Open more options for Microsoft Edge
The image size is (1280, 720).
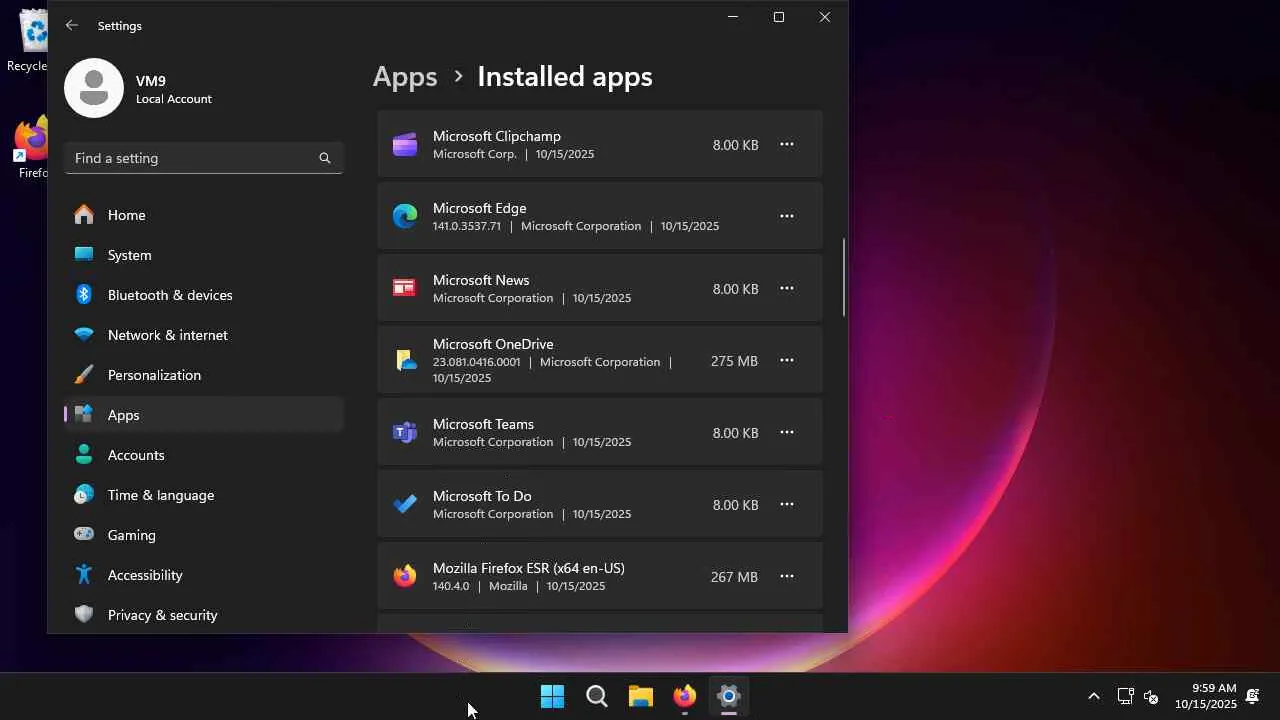tap(787, 216)
